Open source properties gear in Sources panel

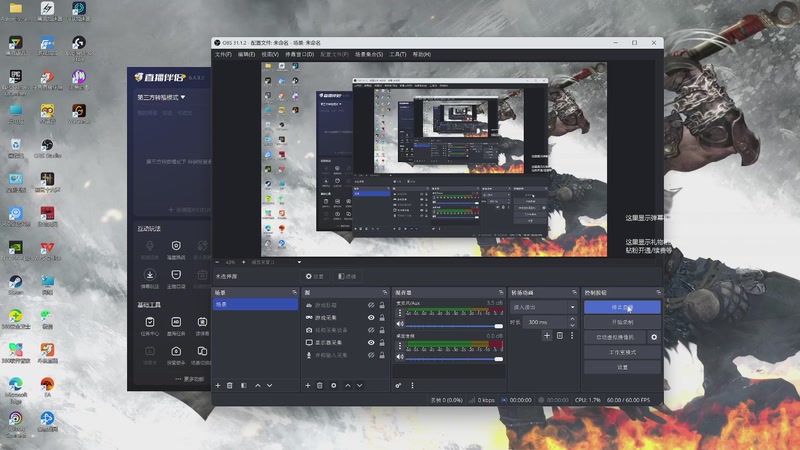tap(334, 386)
